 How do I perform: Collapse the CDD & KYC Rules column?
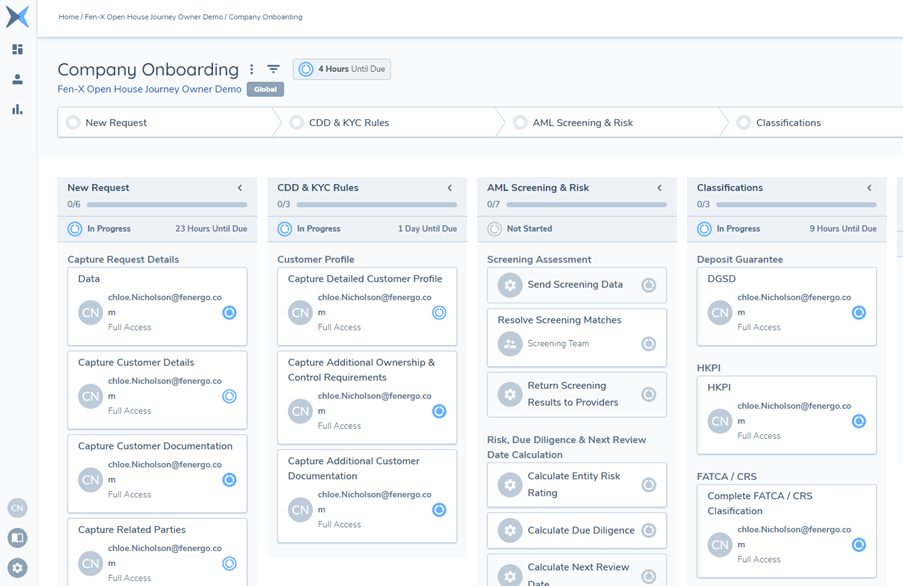tap(450, 188)
